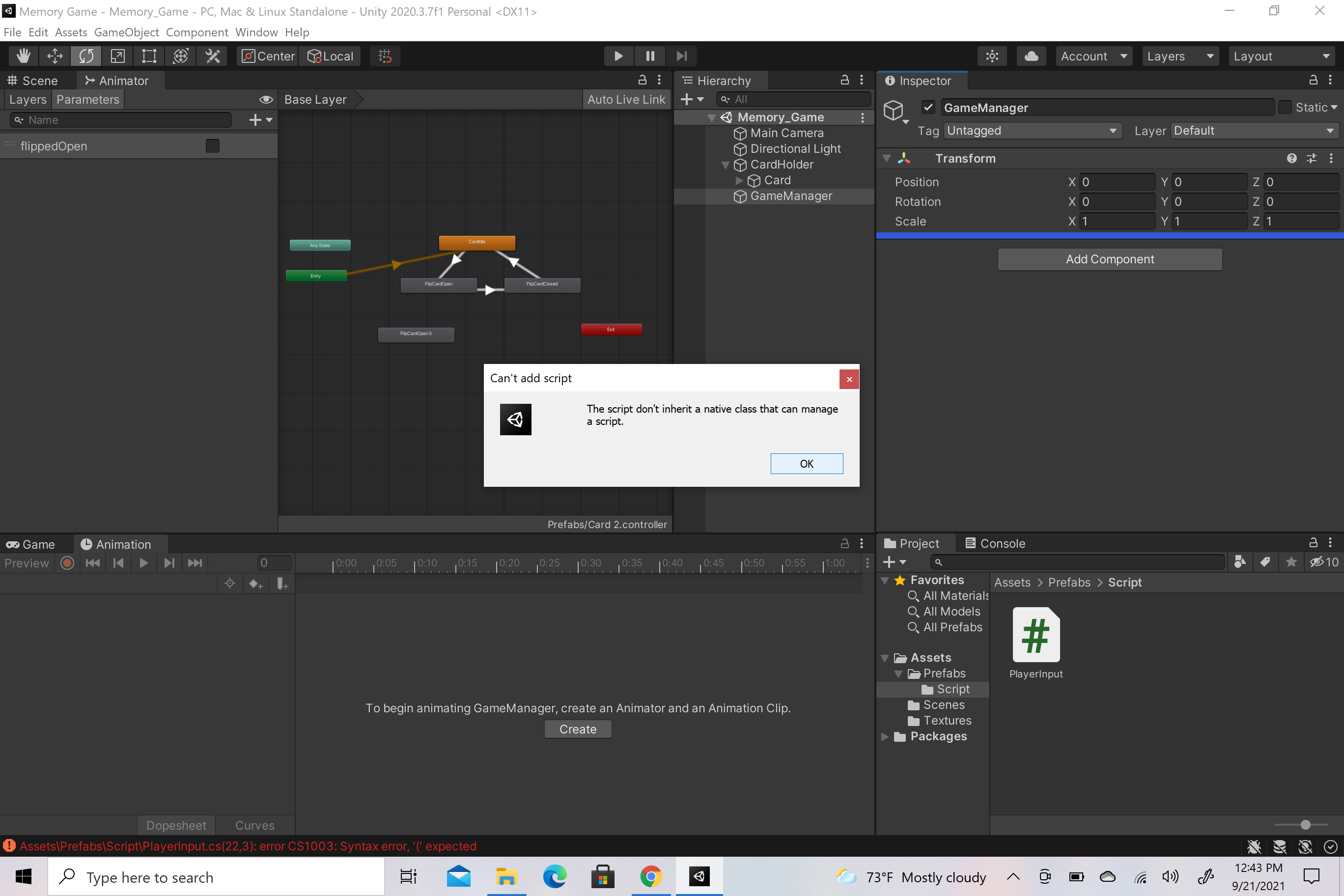Click the Play button

618,56
